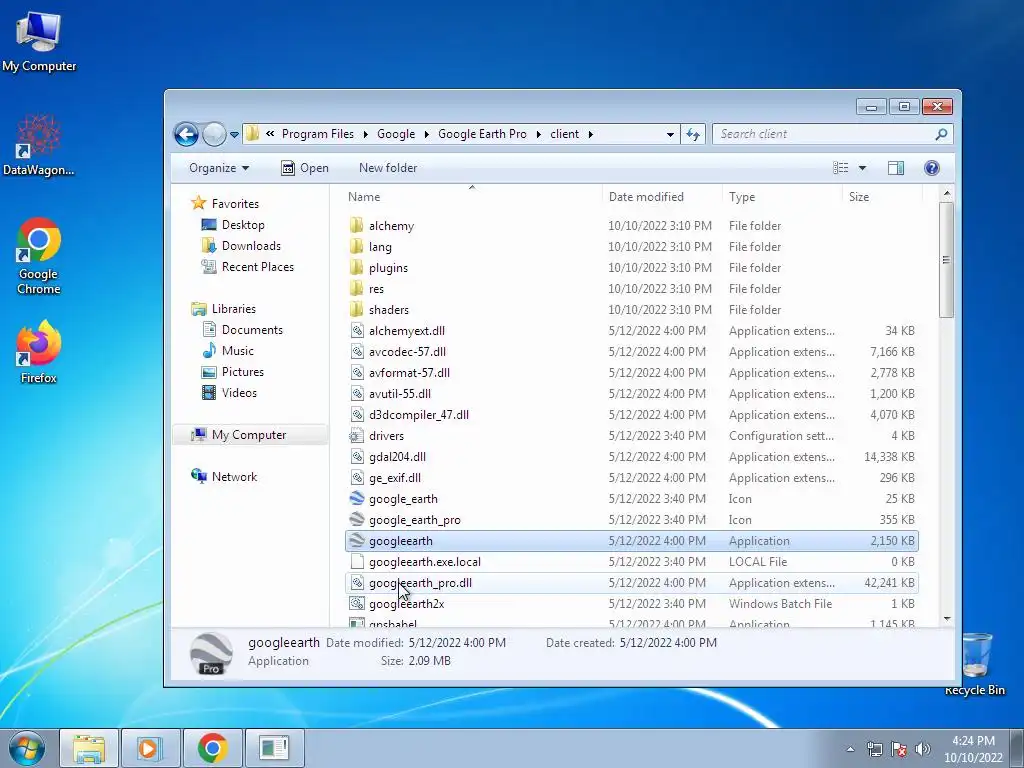Open the help question mark icon

[x=932, y=168]
